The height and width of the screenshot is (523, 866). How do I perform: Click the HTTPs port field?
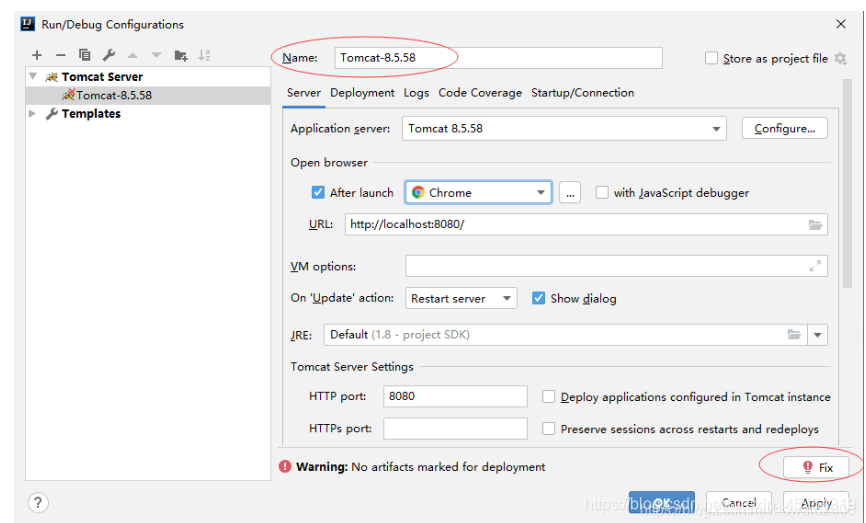(455, 429)
